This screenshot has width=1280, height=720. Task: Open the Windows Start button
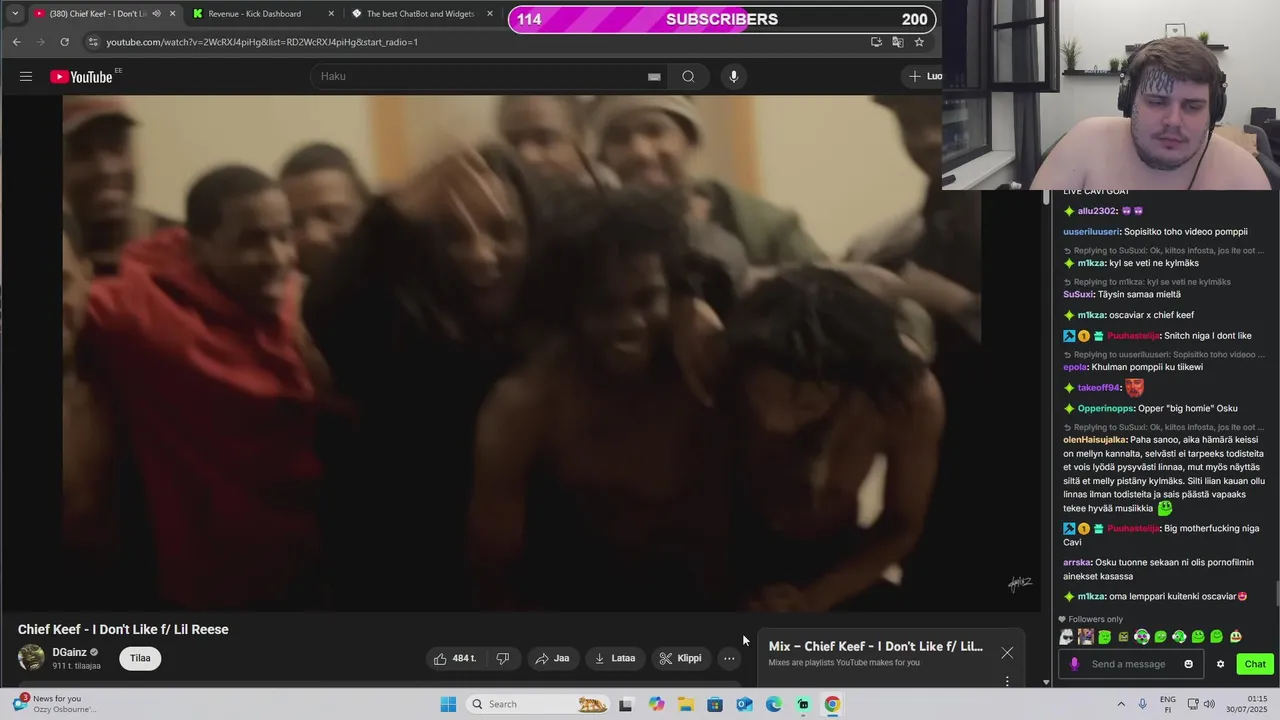click(x=448, y=704)
